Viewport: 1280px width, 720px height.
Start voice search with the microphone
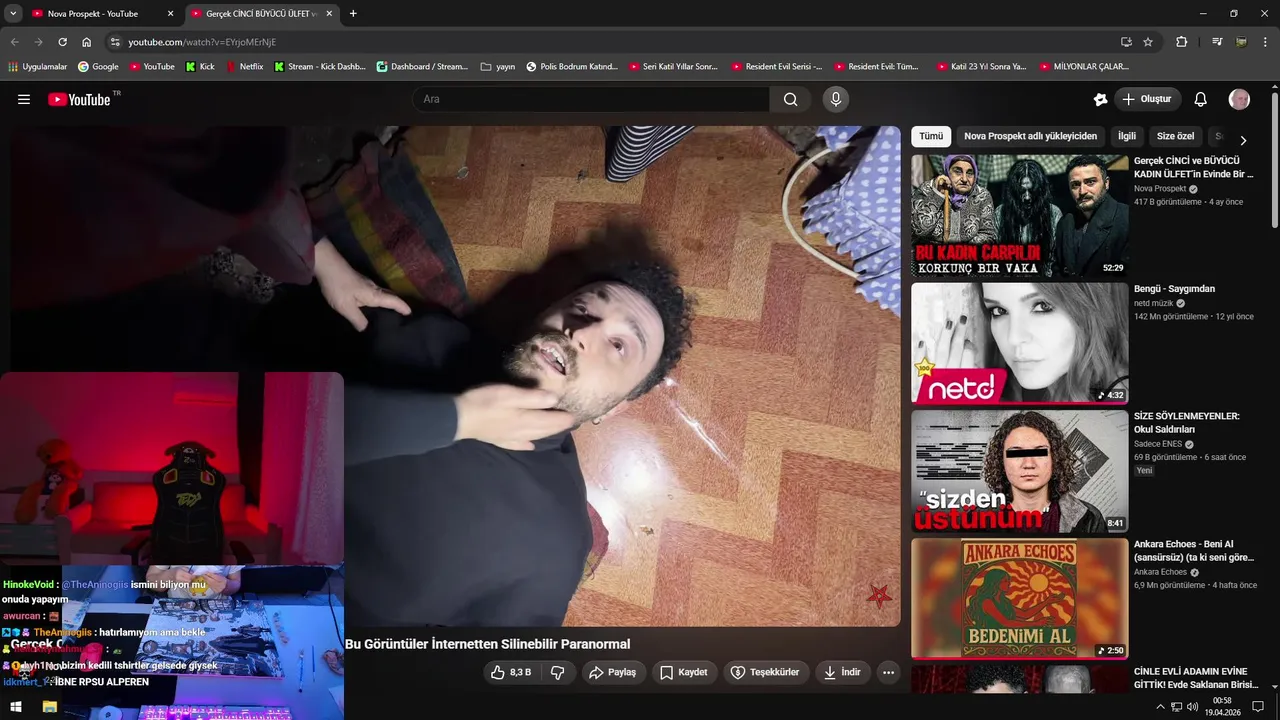[836, 99]
